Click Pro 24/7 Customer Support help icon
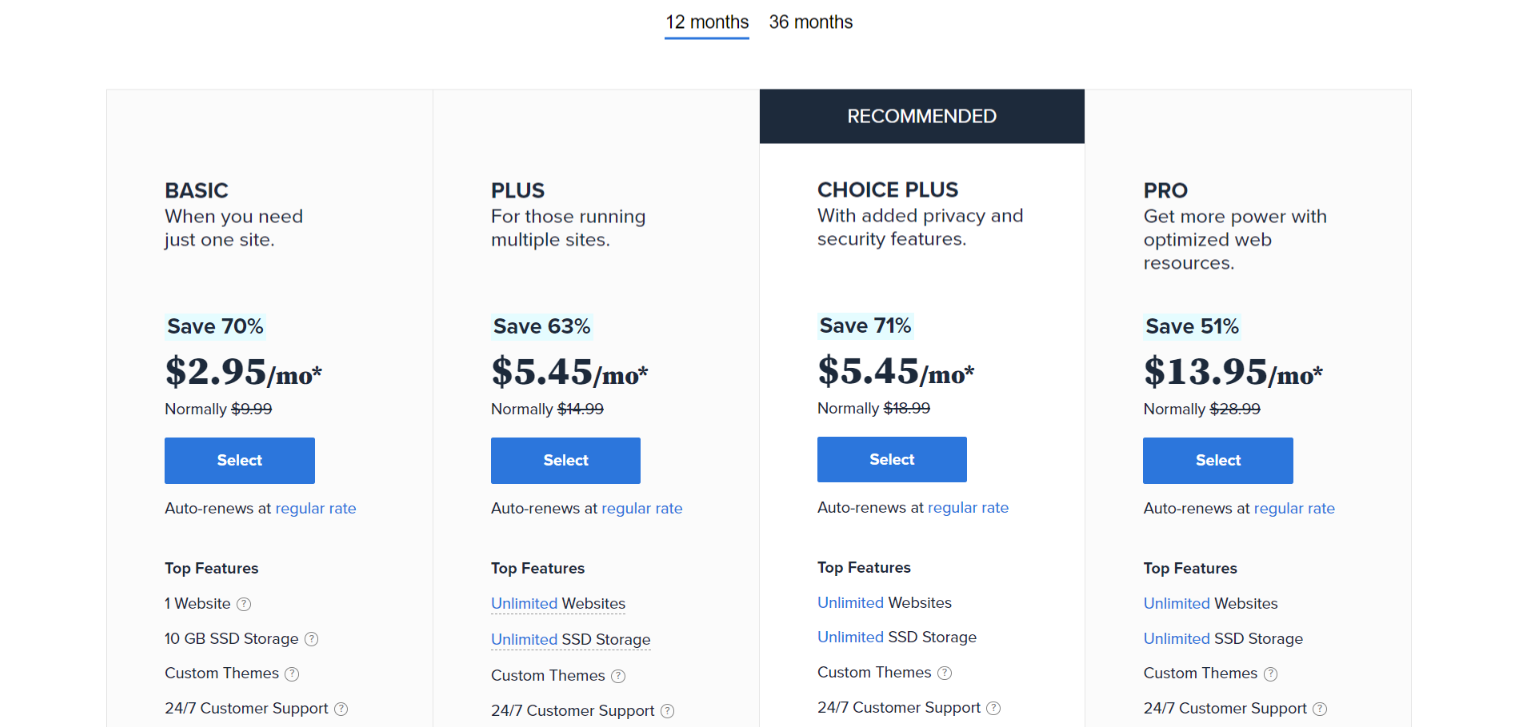This screenshot has width=1517, height=727. click(1319, 709)
